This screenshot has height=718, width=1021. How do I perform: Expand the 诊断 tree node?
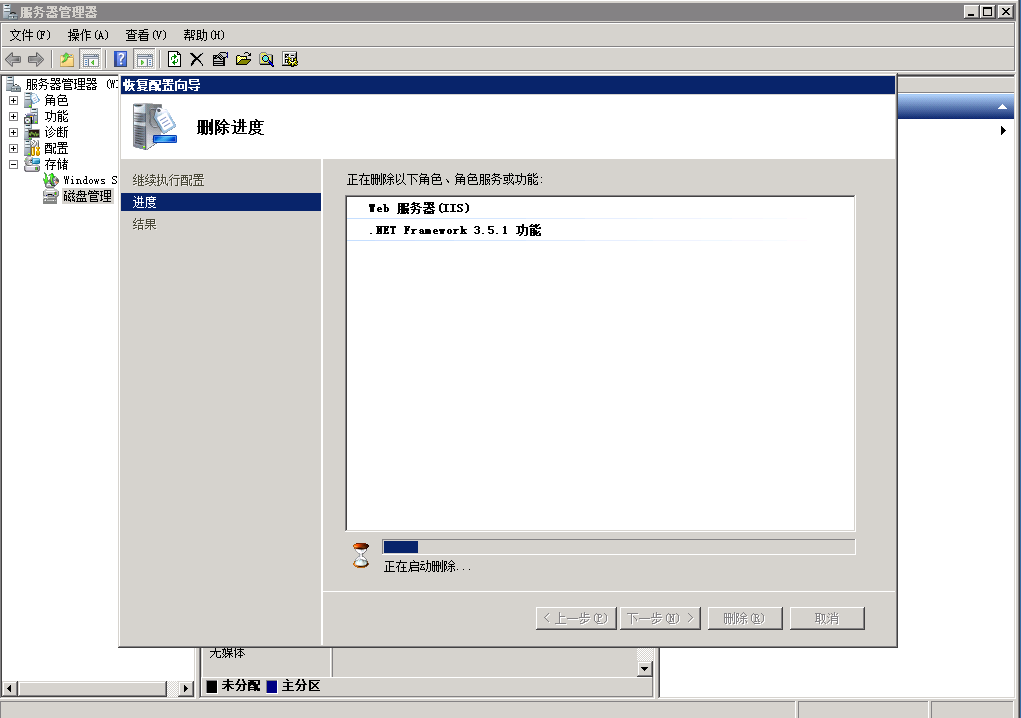click(x=14, y=132)
